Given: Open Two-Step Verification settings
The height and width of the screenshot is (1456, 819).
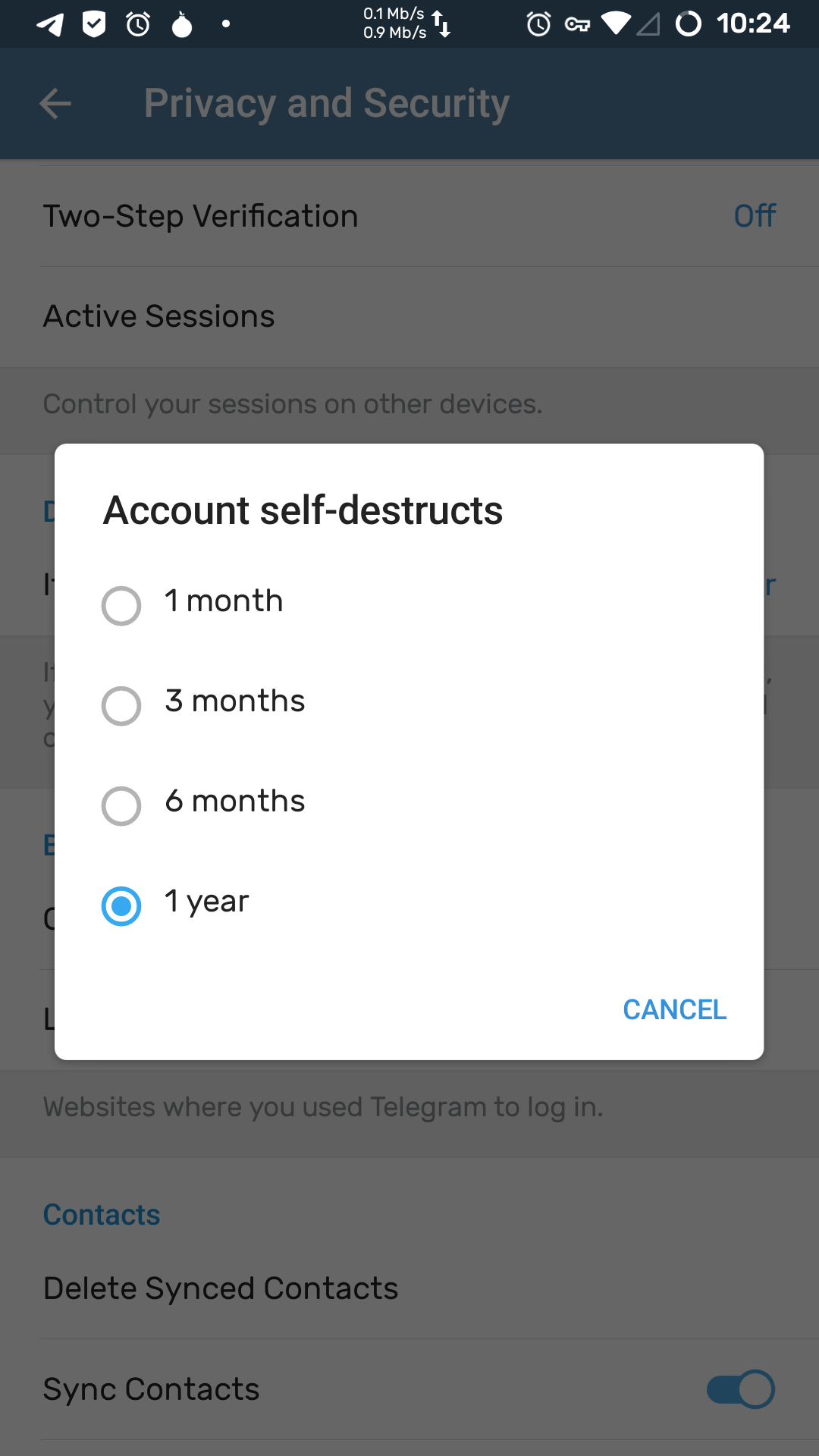Looking at the screenshot, I should pos(200,216).
